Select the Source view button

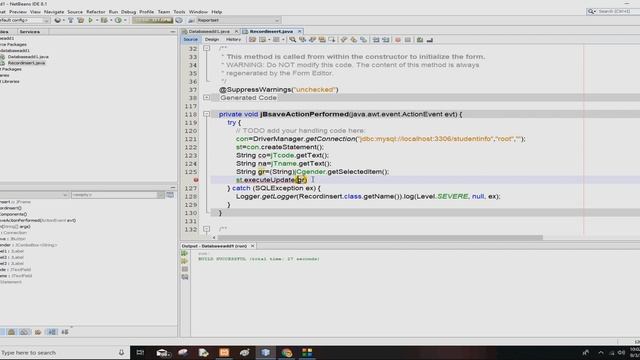(191, 40)
